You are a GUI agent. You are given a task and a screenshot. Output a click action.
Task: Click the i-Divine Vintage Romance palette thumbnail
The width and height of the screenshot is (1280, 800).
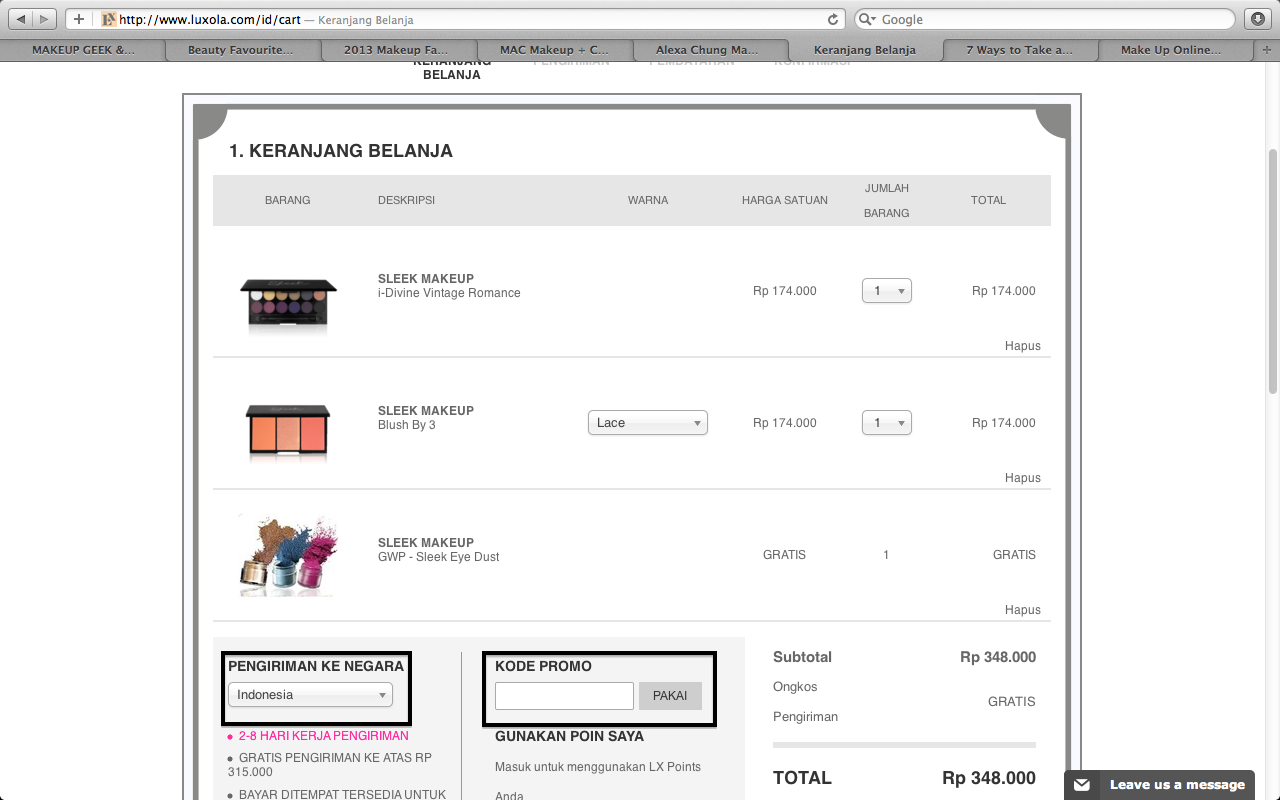click(288, 305)
